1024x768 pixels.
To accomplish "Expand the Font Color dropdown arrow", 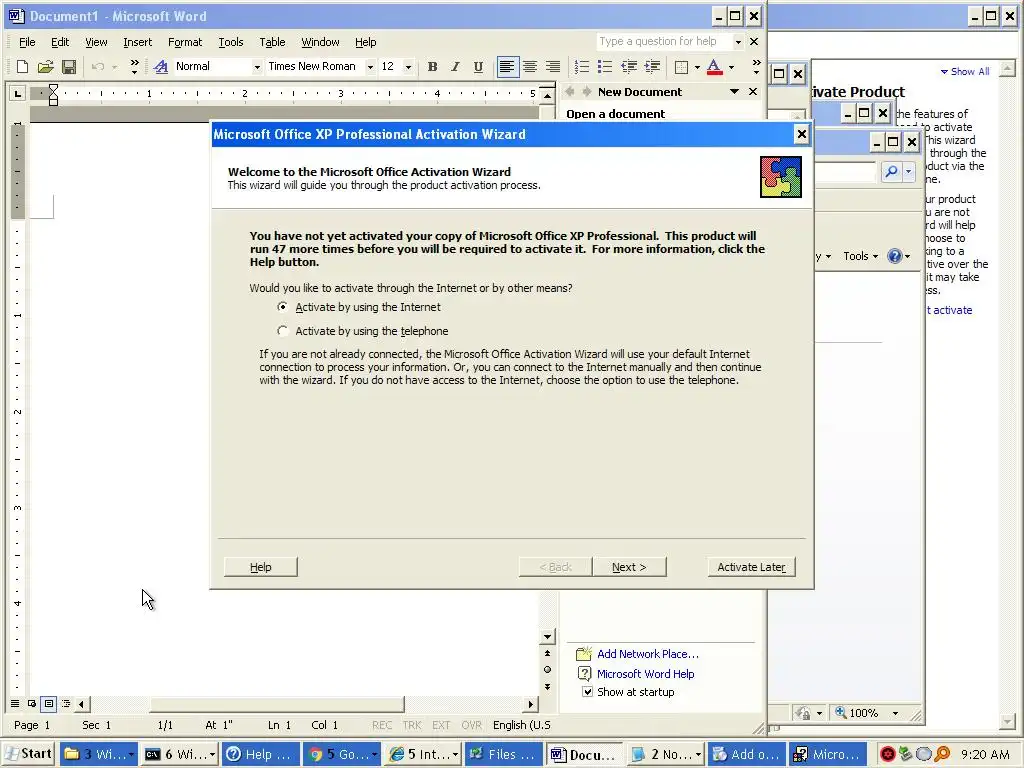I will [x=731, y=67].
